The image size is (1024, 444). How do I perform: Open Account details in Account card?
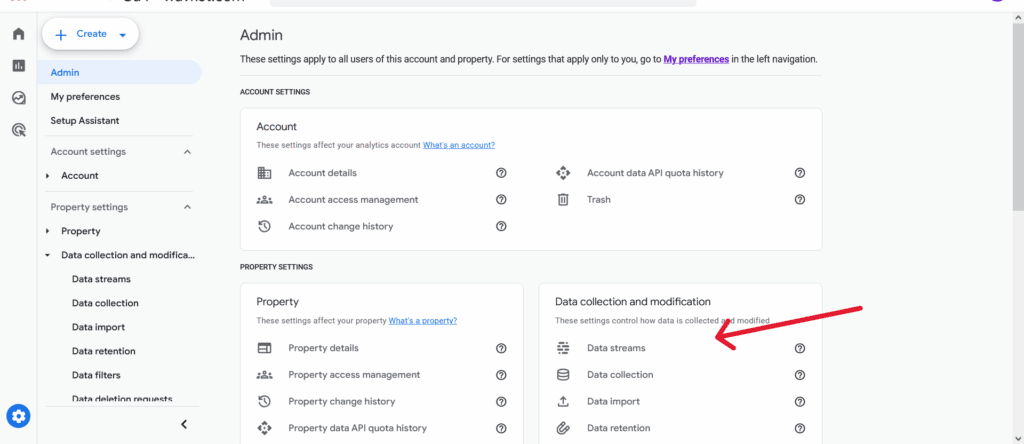323,173
